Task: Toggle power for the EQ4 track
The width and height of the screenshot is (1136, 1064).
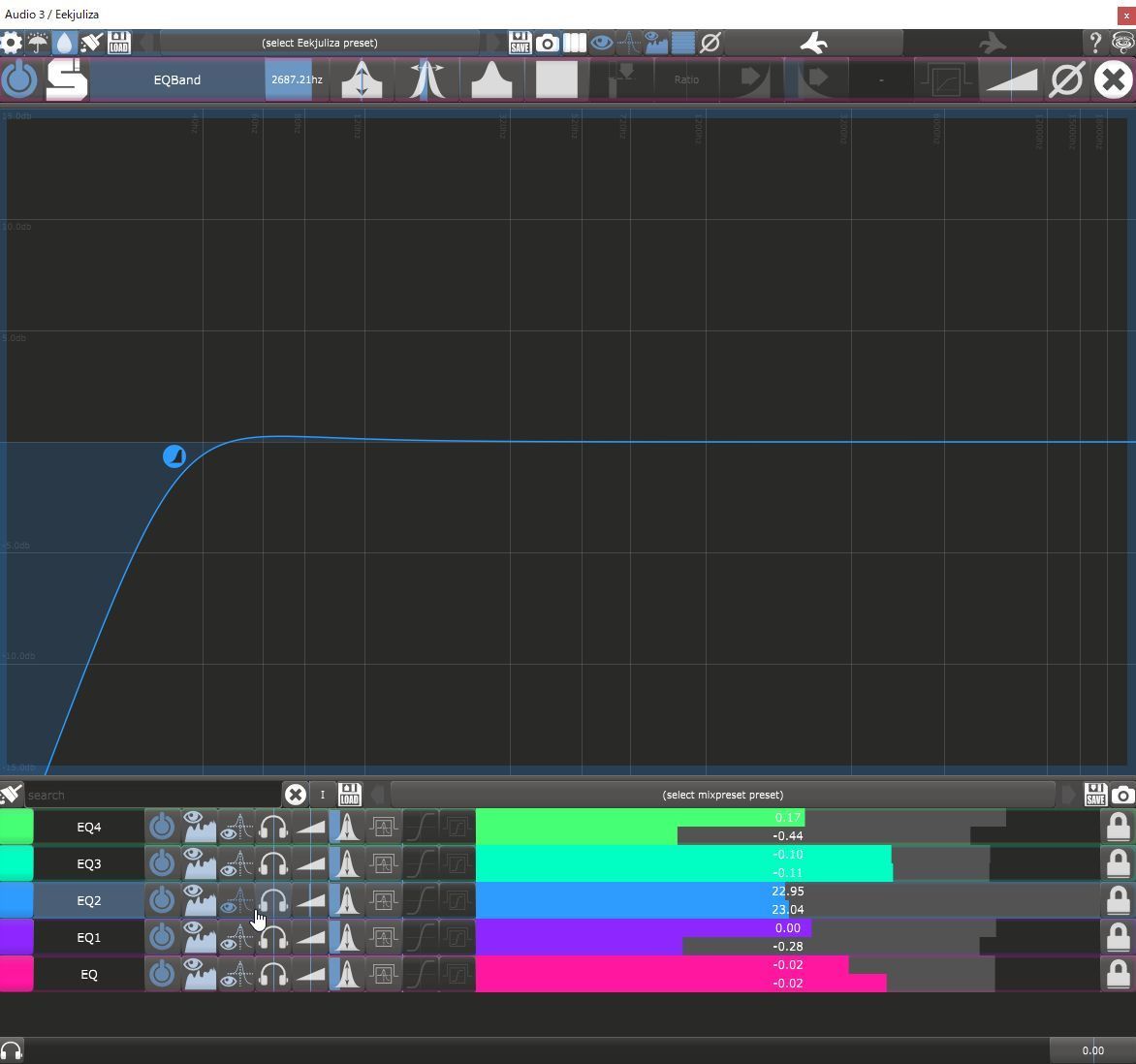Action: click(162, 828)
